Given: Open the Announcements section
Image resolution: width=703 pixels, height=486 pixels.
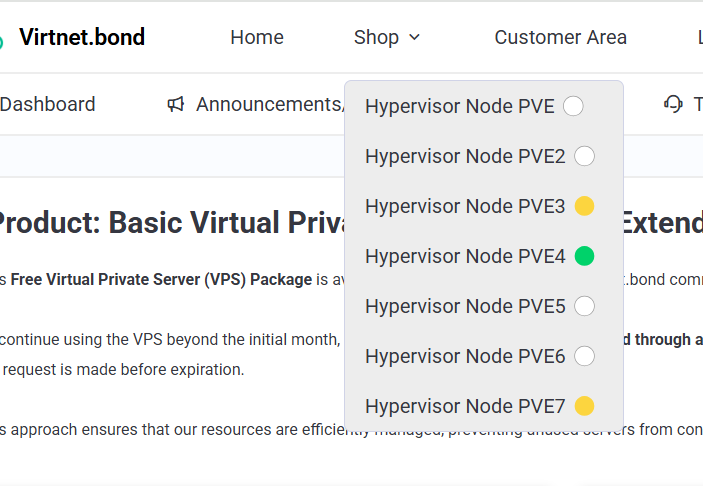Looking at the screenshot, I should click(x=270, y=104).
